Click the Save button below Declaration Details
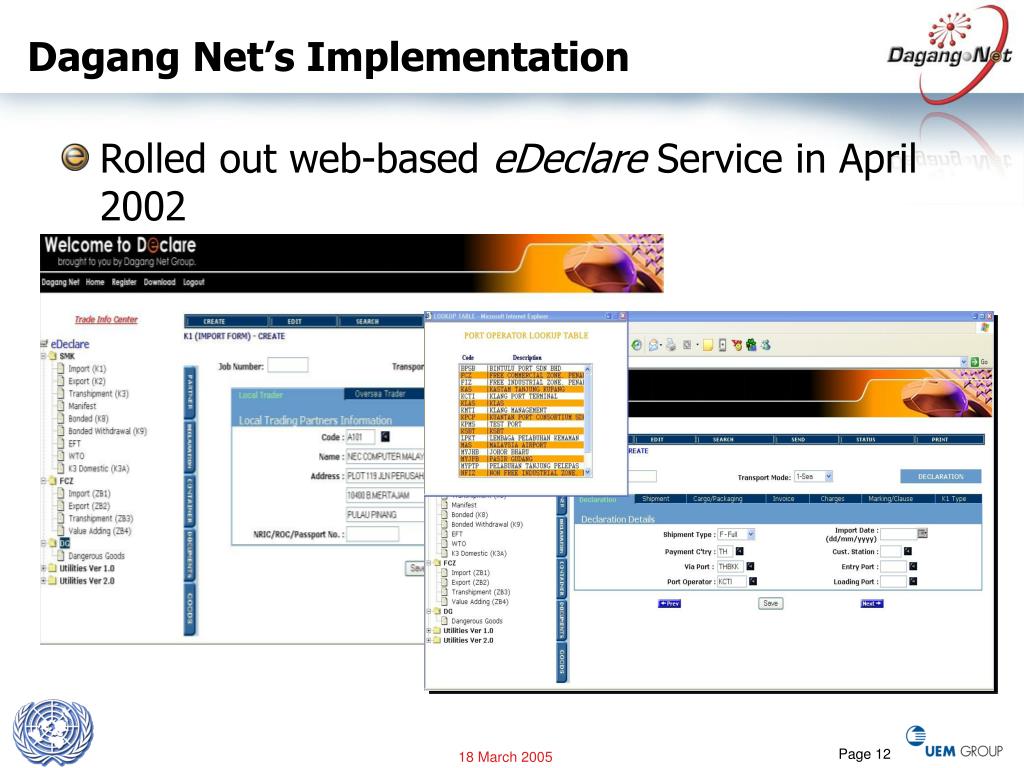The image size is (1024, 768). [771, 603]
